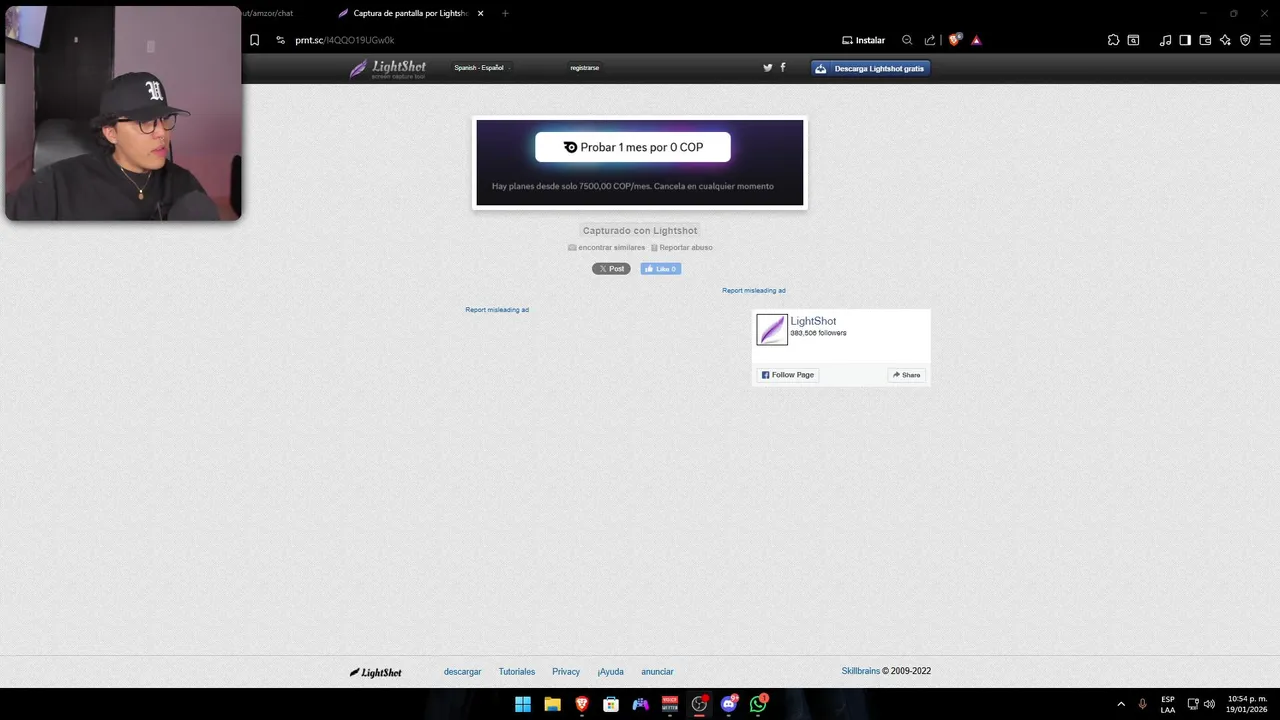1280x720 pixels.
Task: Click the LightShot logo in the header
Action: 388,68
